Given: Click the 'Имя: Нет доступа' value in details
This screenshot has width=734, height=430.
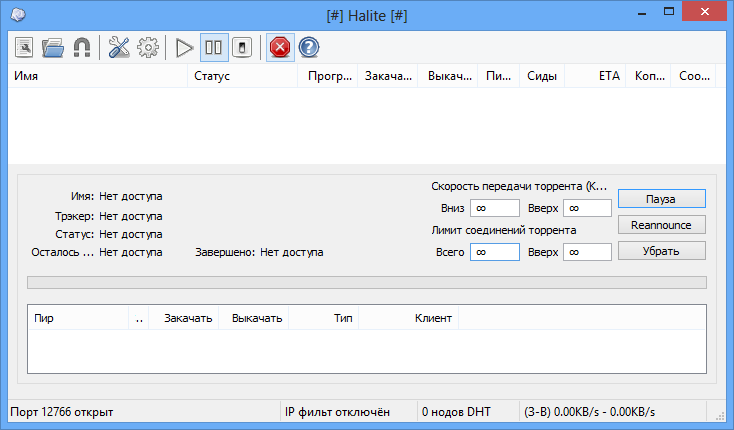Looking at the screenshot, I should [x=131, y=196].
